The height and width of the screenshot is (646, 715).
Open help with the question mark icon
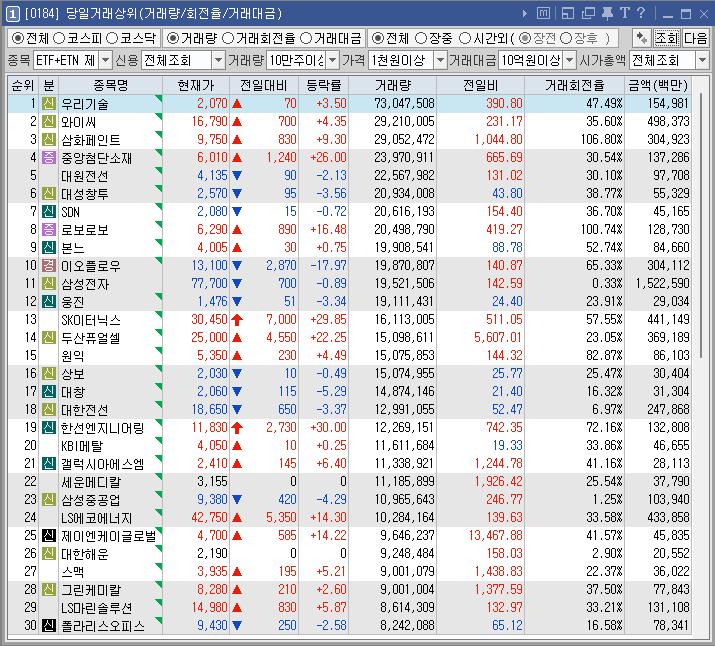[641, 13]
